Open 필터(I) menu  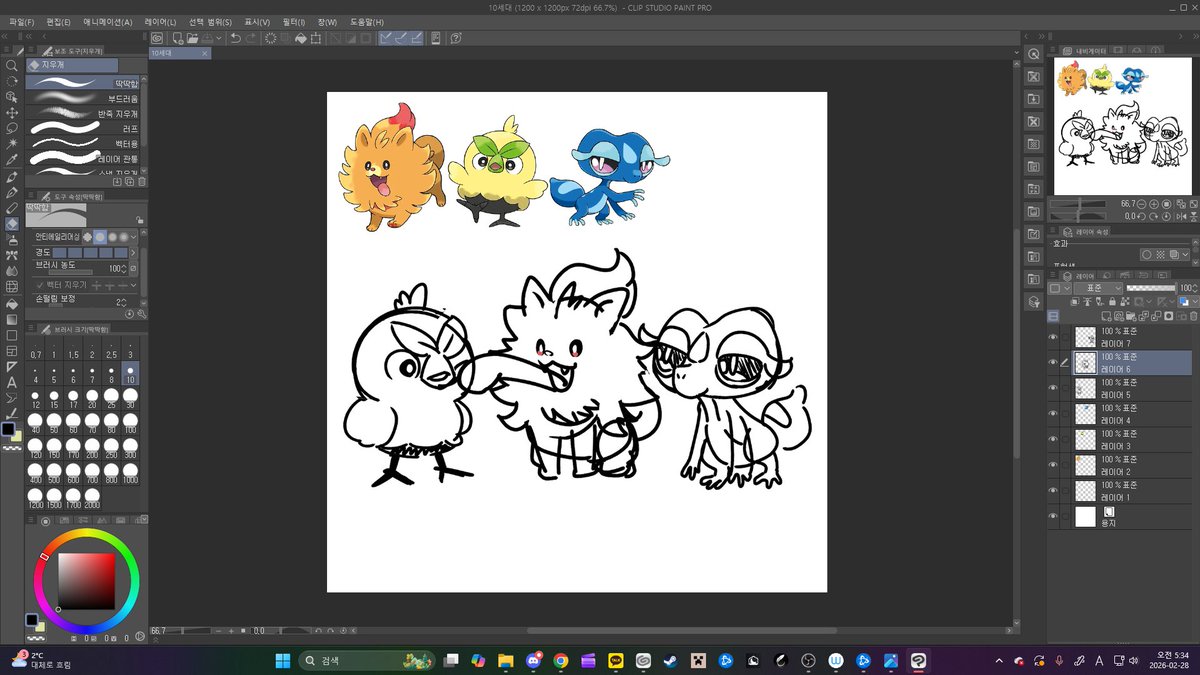pos(294,21)
